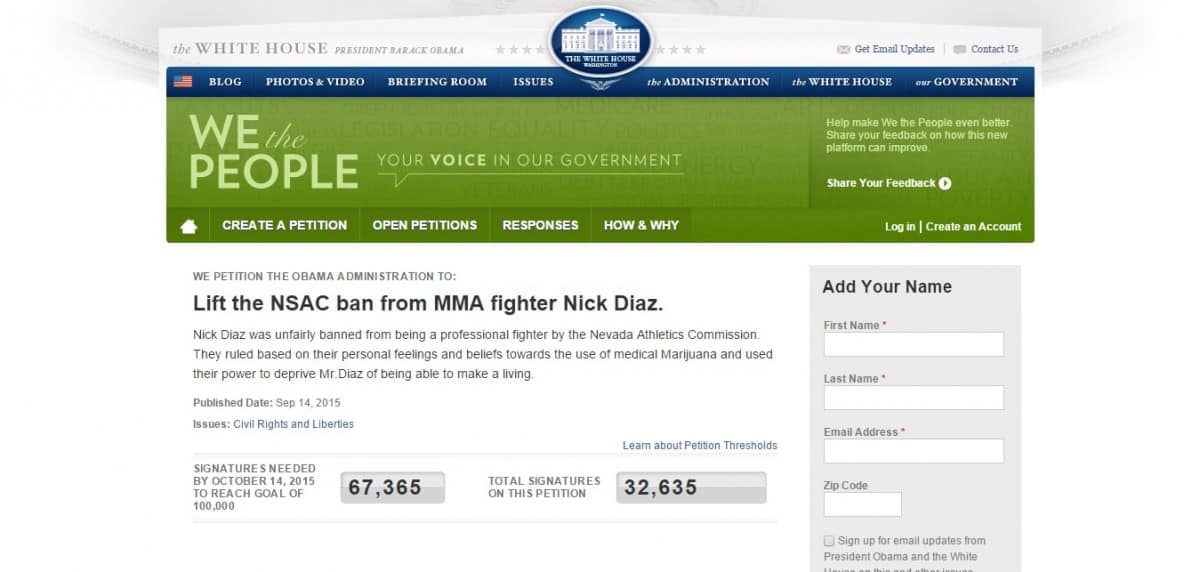Go to the Responses tab
The image size is (1200, 572).
541,225
